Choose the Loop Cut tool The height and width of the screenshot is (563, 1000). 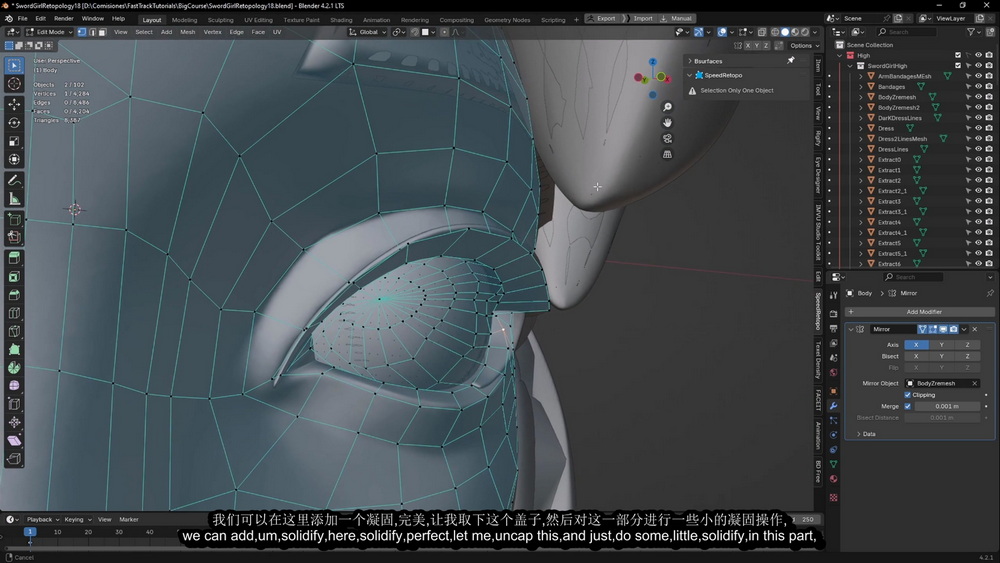point(14,313)
